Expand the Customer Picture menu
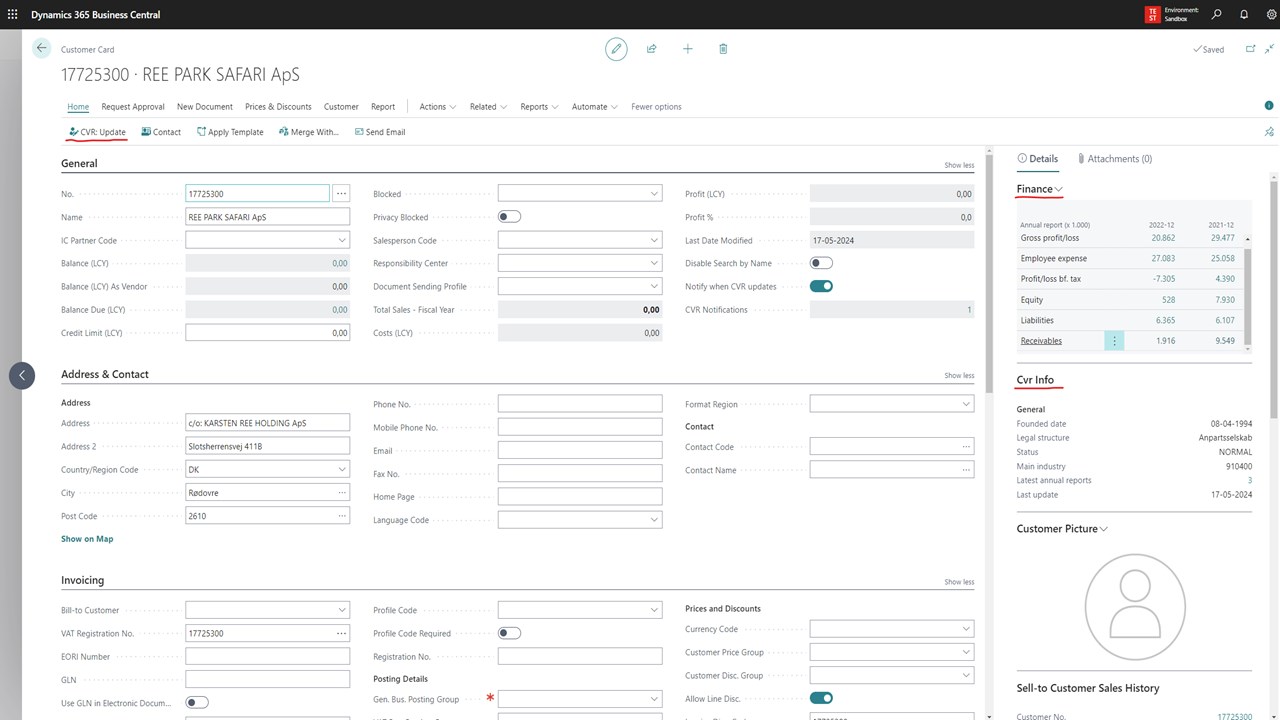Viewport: 1280px width, 720px height. coord(1063,529)
